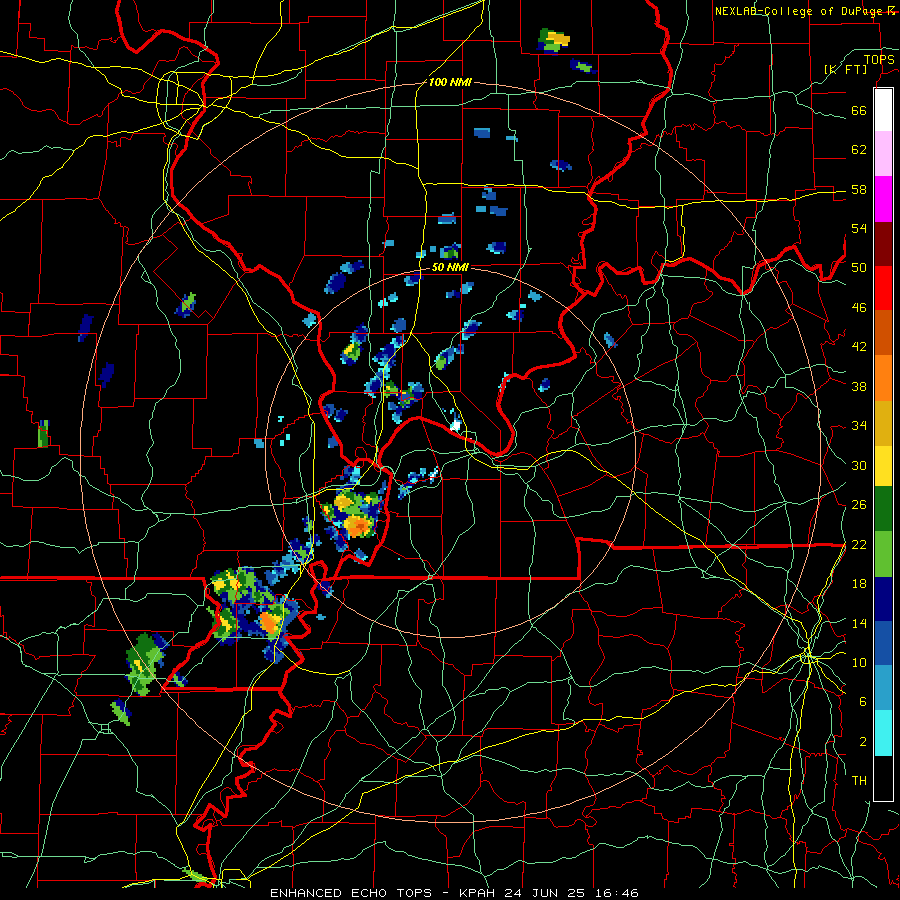Click the 62 legend value
This screenshot has width=900, height=900.
pyautogui.click(x=859, y=150)
